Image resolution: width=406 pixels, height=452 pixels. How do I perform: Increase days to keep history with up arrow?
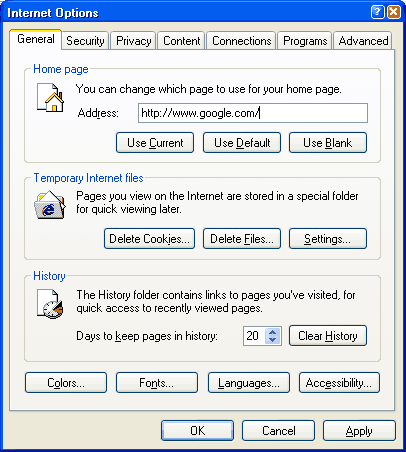273,332
